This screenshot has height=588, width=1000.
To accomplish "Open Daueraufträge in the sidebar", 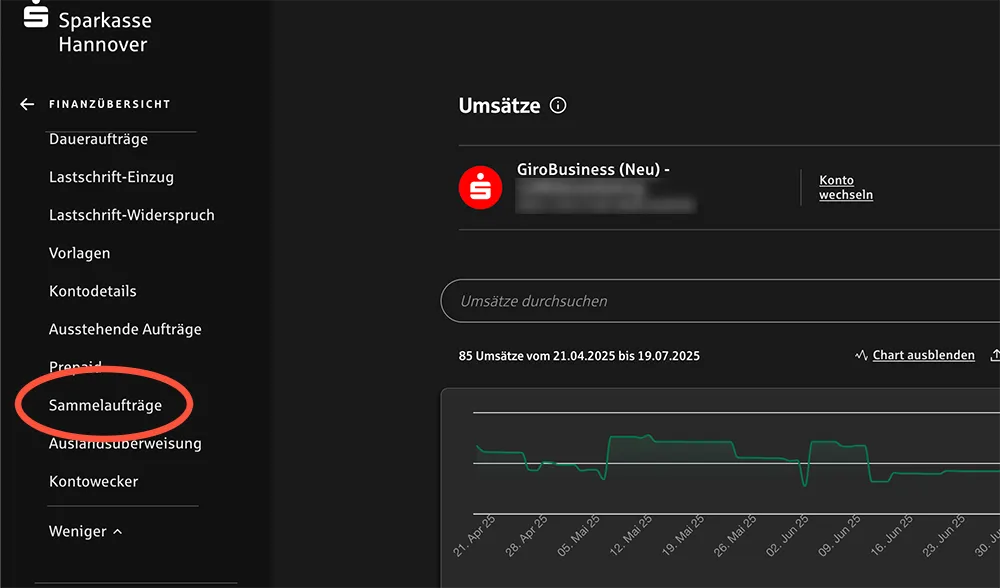I will (x=97, y=138).
